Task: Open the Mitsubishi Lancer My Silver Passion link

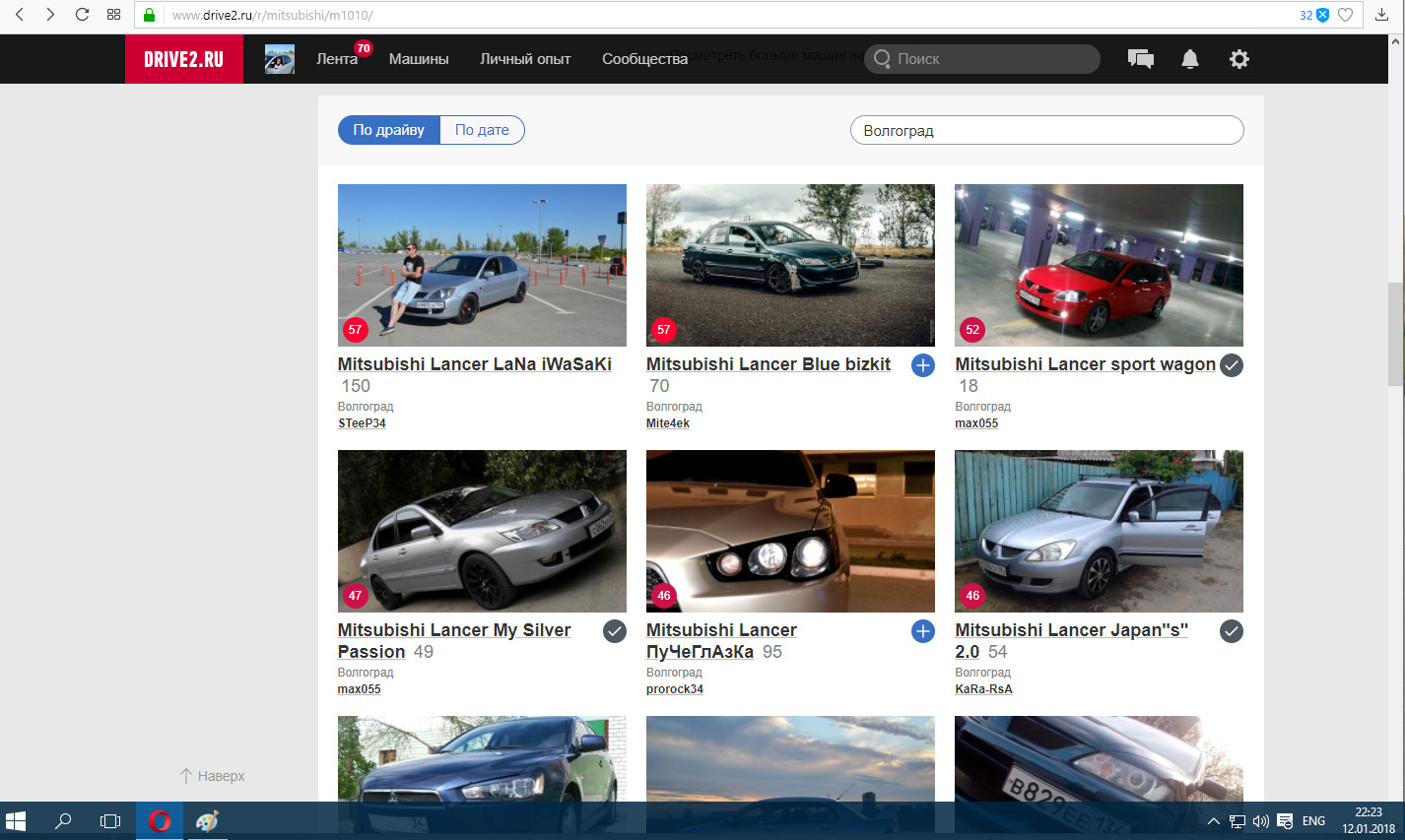Action: 454,641
